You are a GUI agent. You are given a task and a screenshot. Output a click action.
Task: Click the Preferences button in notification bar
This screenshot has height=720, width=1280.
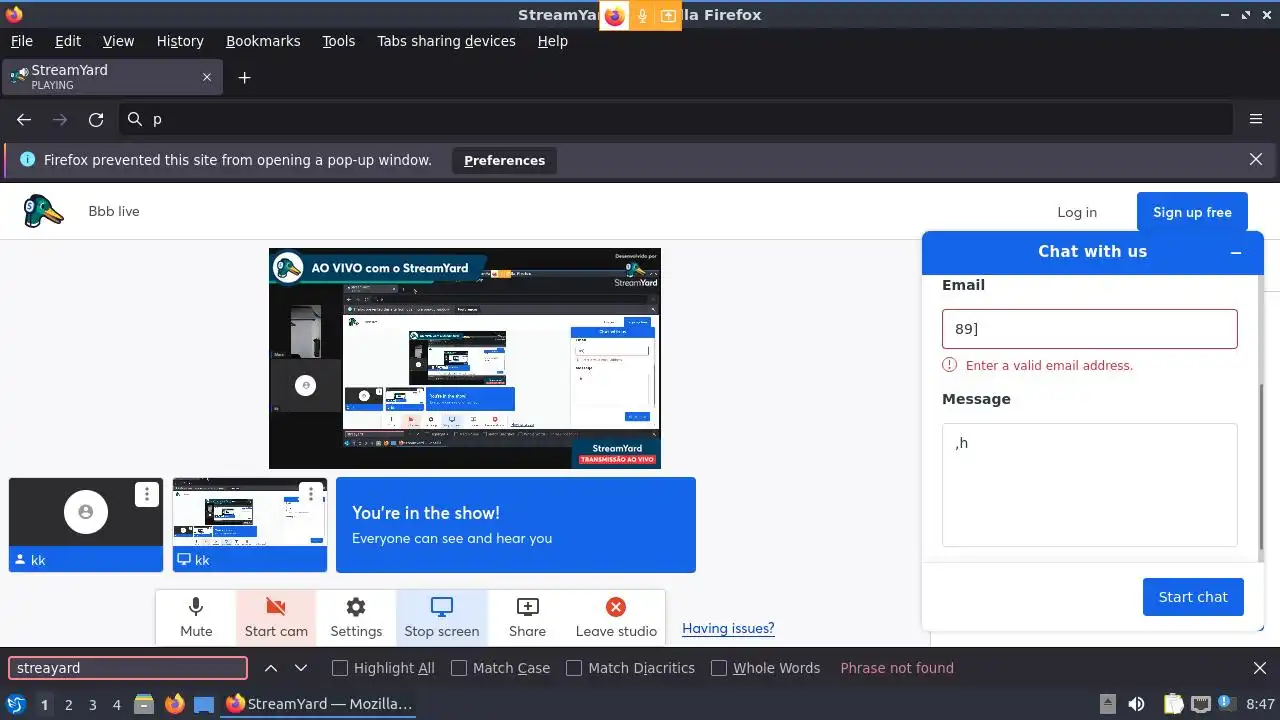[504, 160]
